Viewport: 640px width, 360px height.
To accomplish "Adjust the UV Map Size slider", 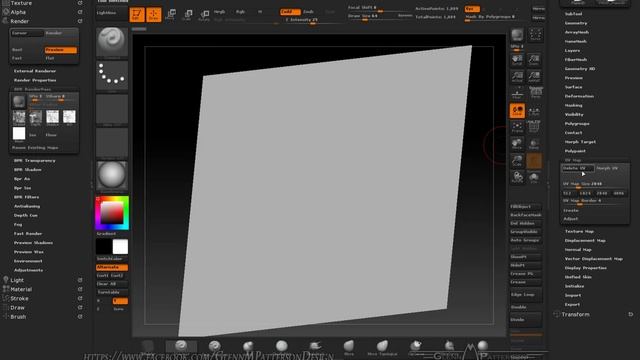I will (x=595, y=184).
